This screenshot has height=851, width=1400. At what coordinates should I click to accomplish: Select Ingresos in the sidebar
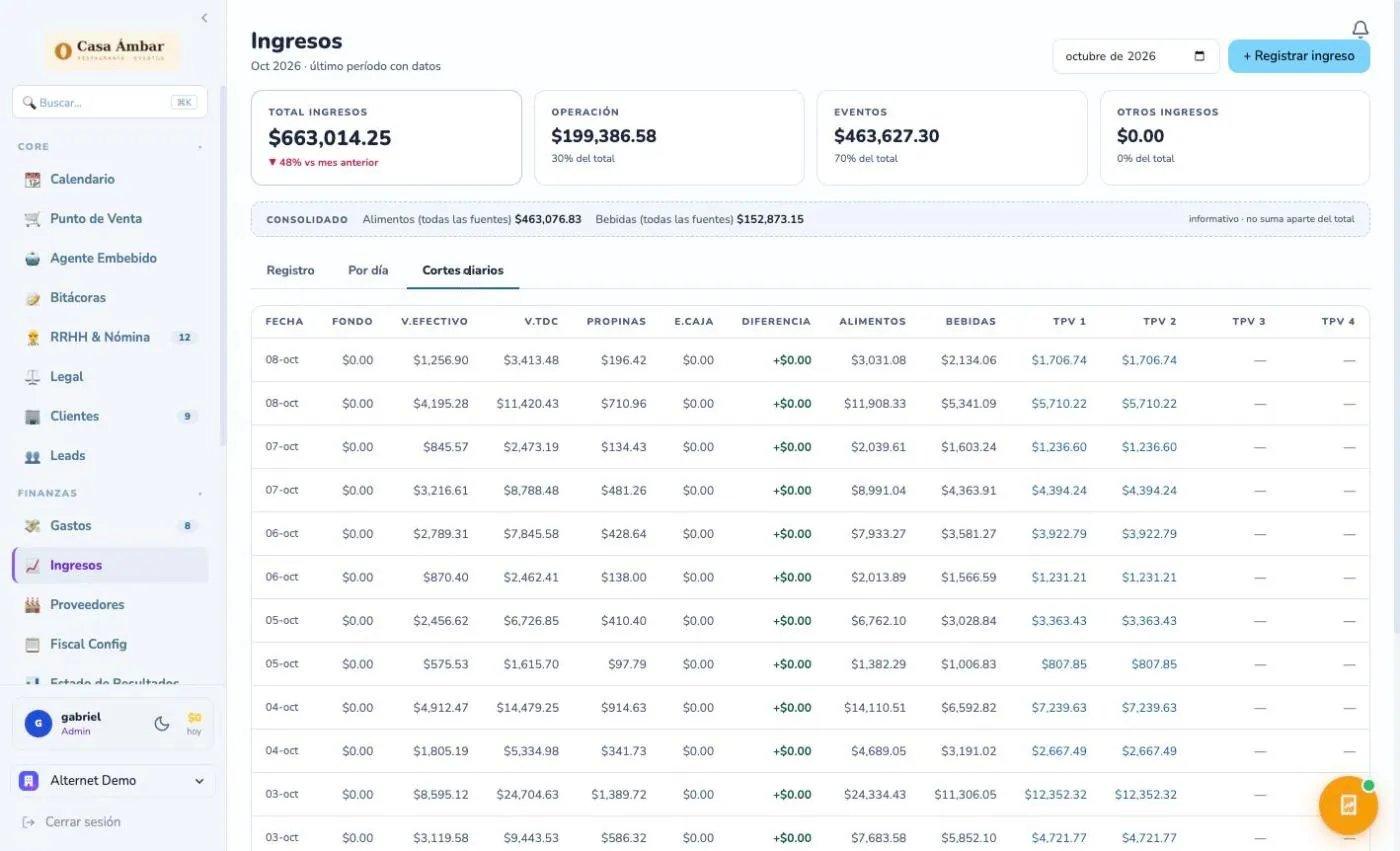110,565
